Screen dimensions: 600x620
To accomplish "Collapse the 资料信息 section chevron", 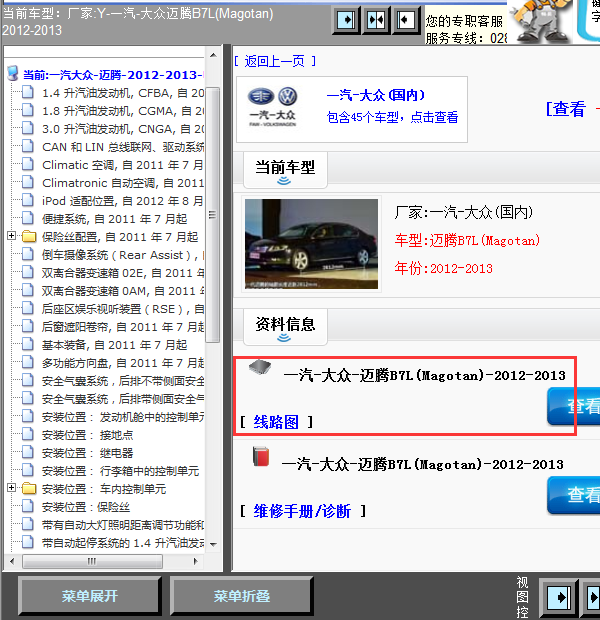I will point(284,338).
